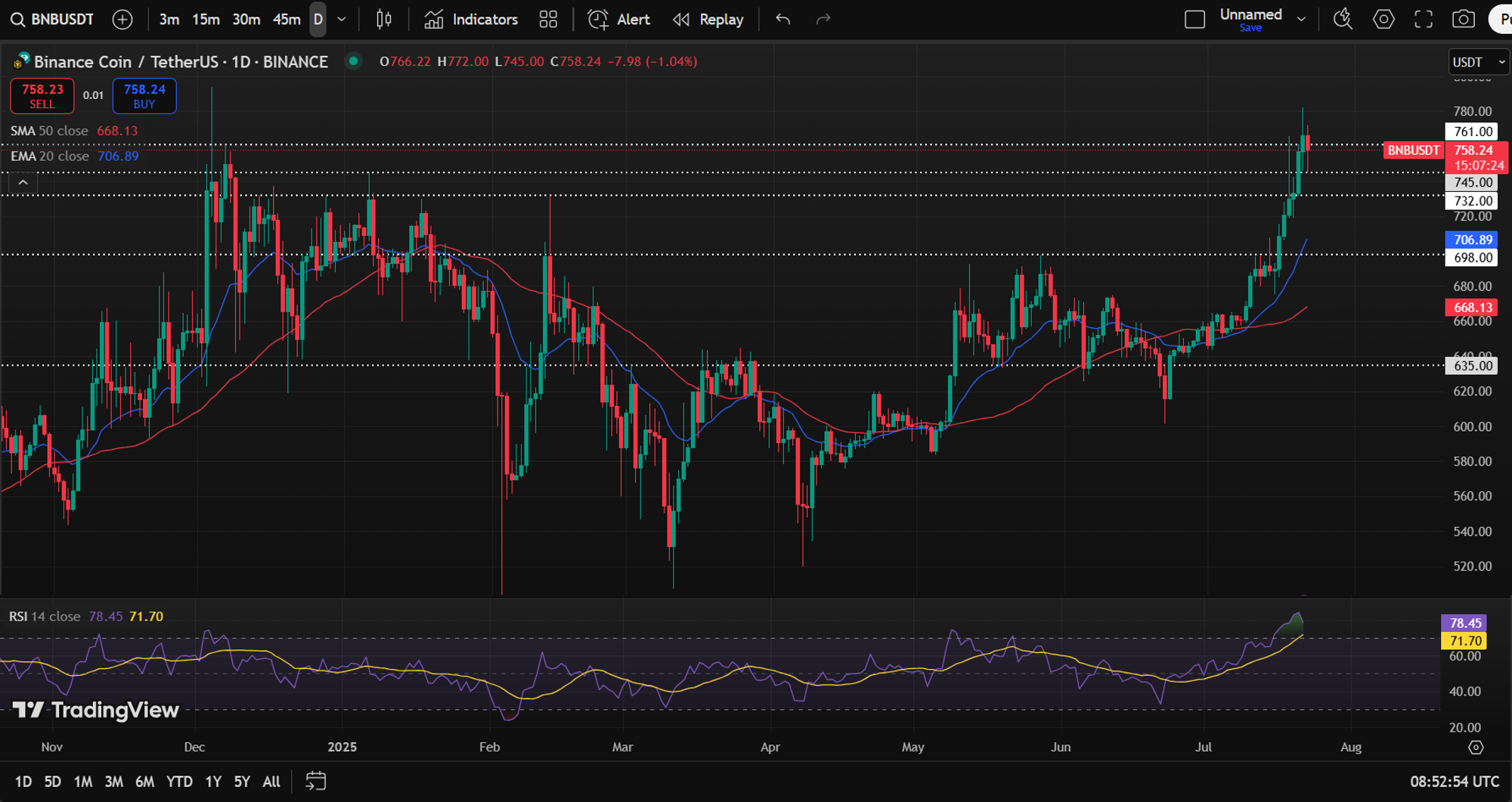Open the USDT currency dropdown
The width and height of the screenshot is (1512, 802).
pyautogui.click(x=1478, y=62)
